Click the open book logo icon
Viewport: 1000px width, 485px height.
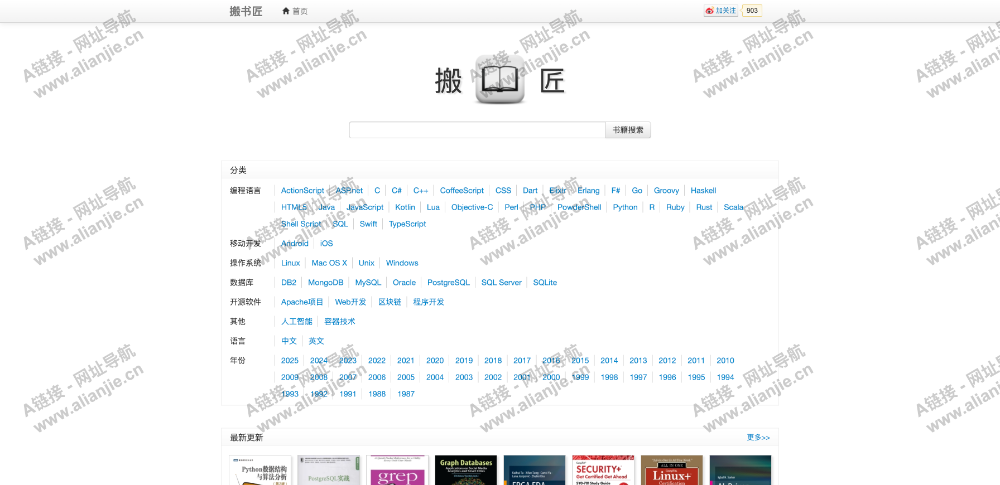(500, 80)
